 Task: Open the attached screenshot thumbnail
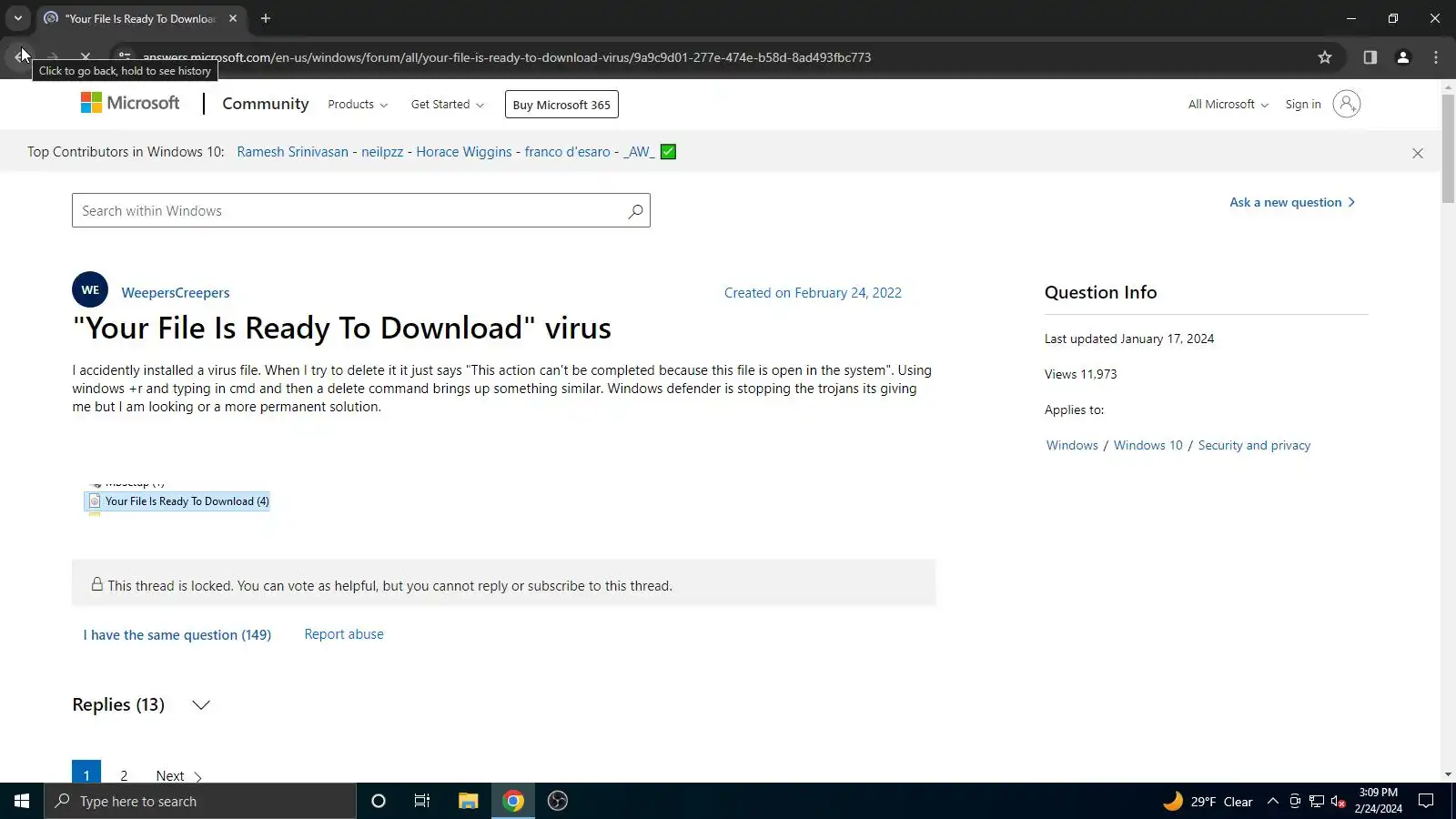177,499
